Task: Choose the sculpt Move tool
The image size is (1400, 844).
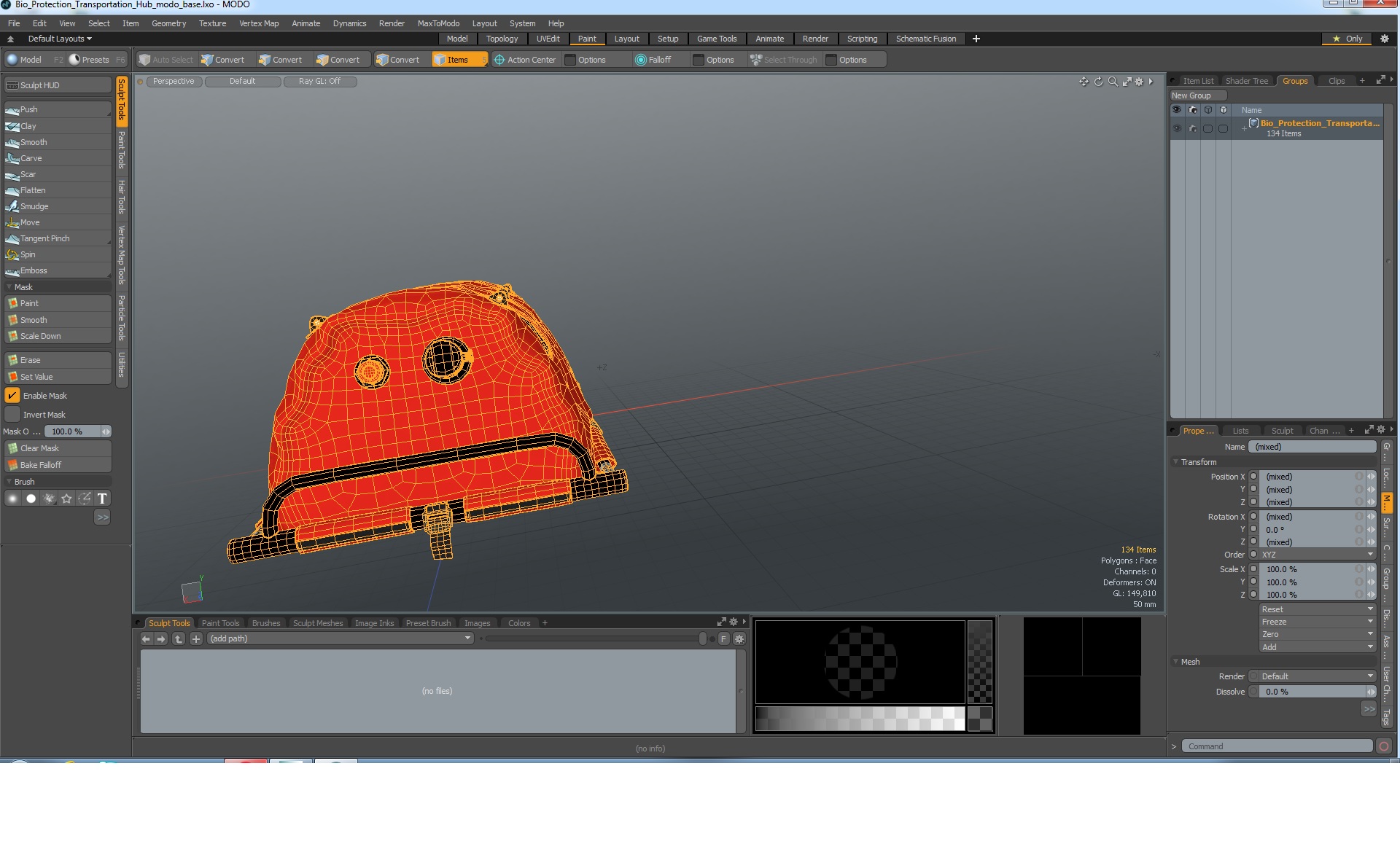Action: [x=58, y=222]
